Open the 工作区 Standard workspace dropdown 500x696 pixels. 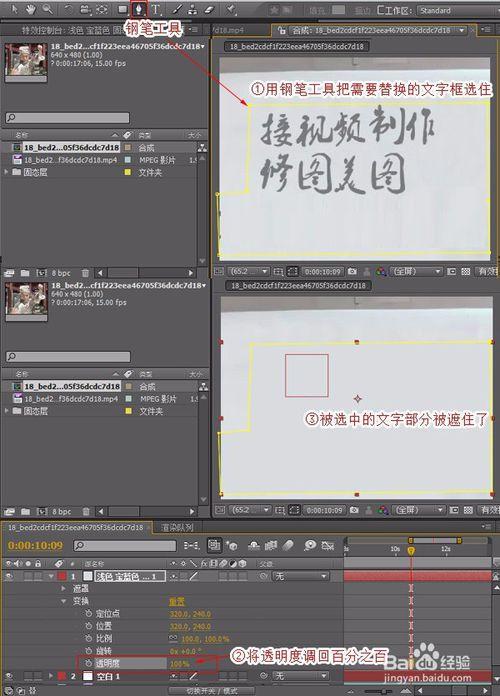click(457, 10)
